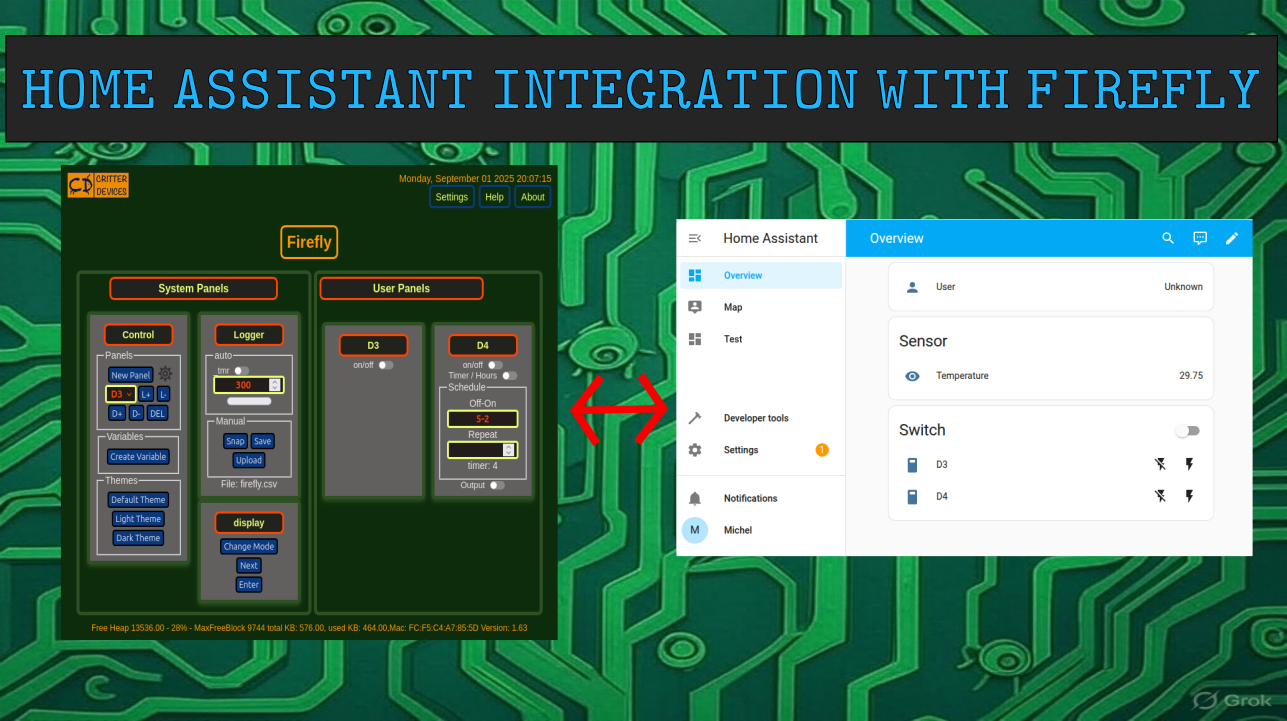Click the D+ button
The width and height of the screenshot is (1287, 721).
tap(117, 413)
